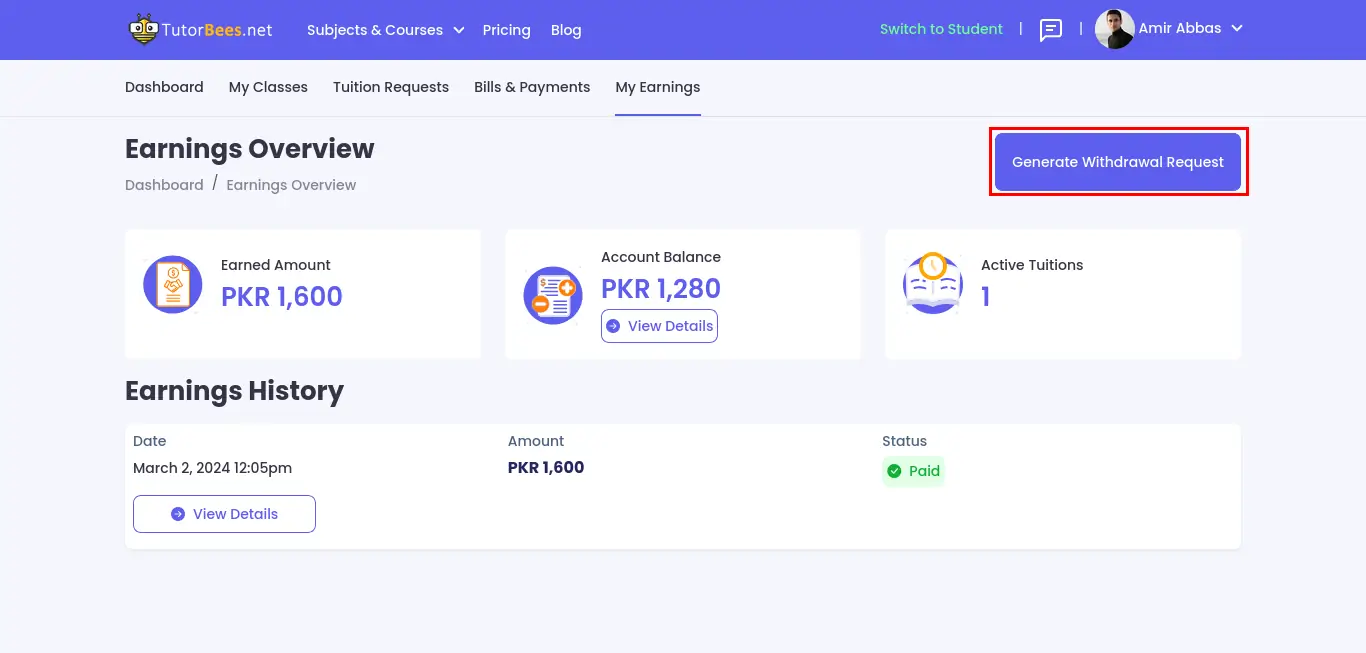The image size is (1366, 653).
Task: Expand the Subjects & Courses dropdown
Action: tap(375, 30)
